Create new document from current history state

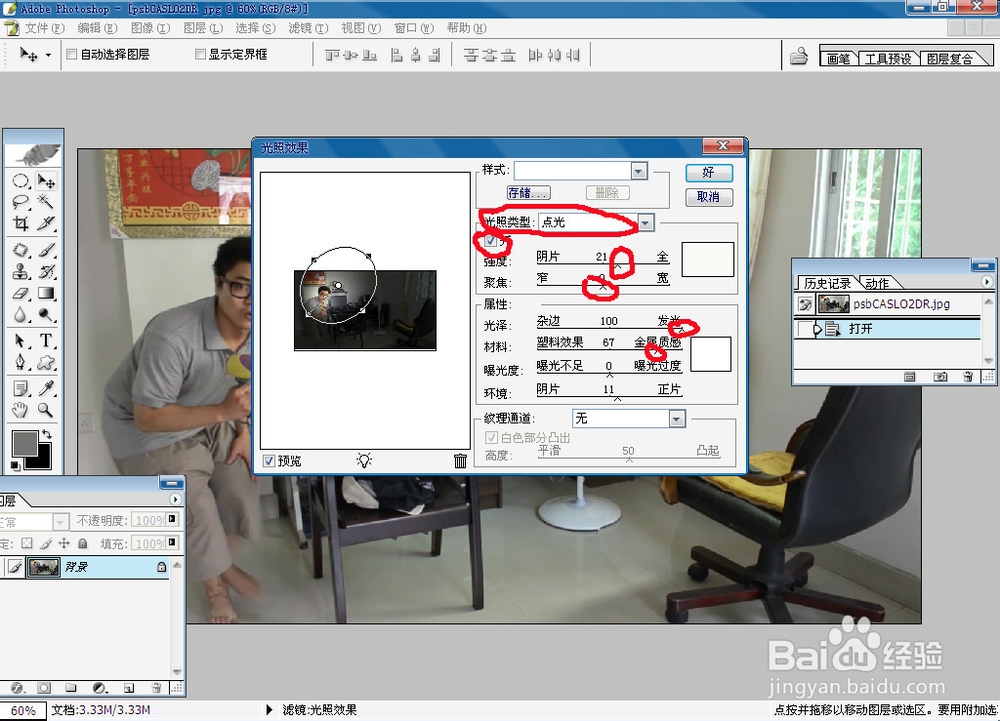910,377
